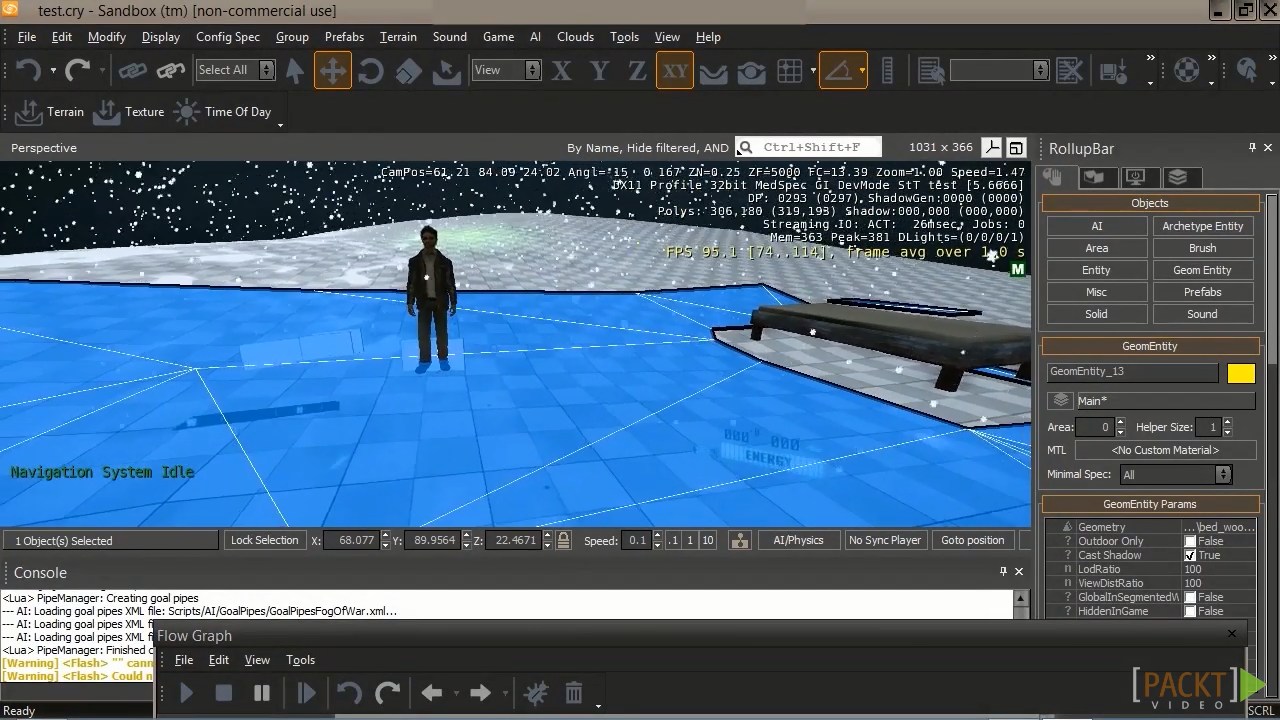
Task: Click the Unlink objects broken-chain icon
Action: click(171, 70)
